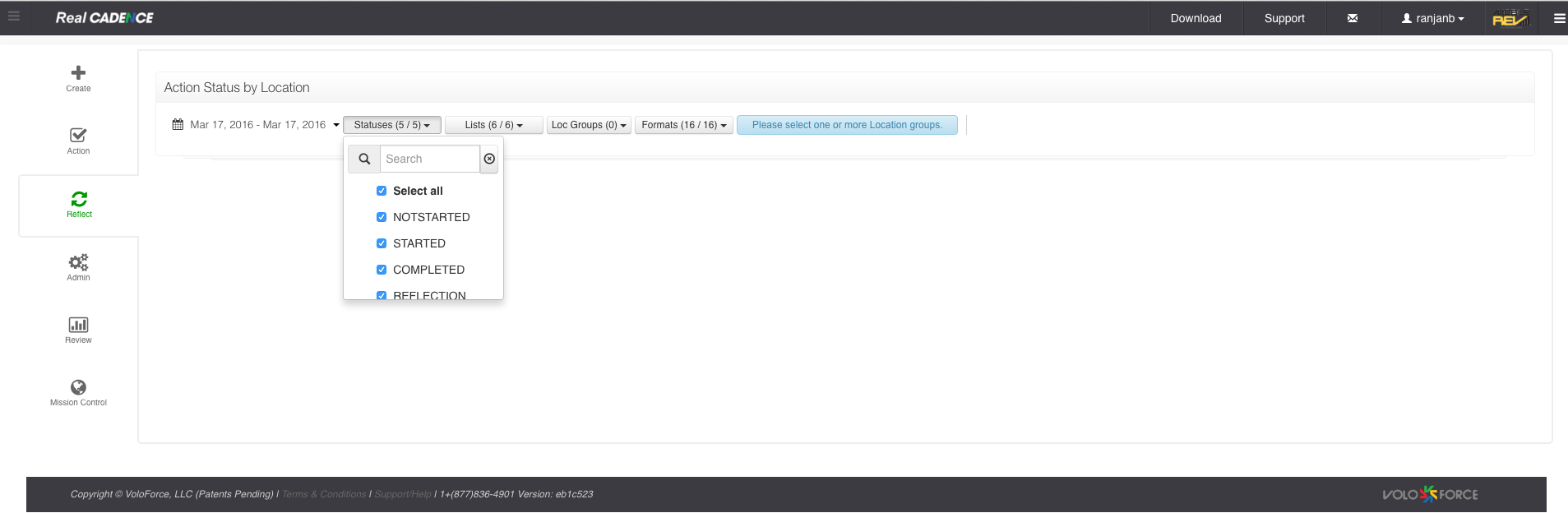
Task: Expand the Lists (6 / 6) dropdown
Action: 493,125
